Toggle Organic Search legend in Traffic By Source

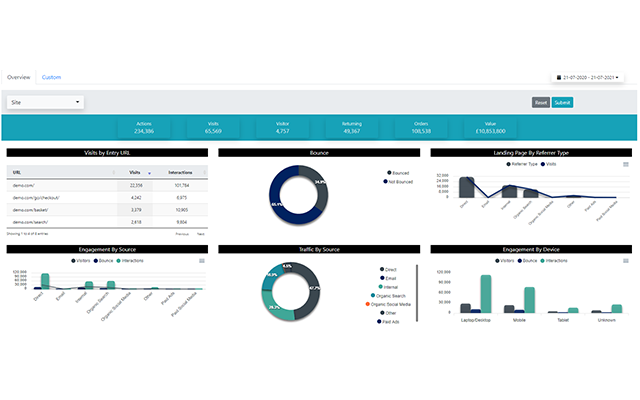(x=388, y=296)
